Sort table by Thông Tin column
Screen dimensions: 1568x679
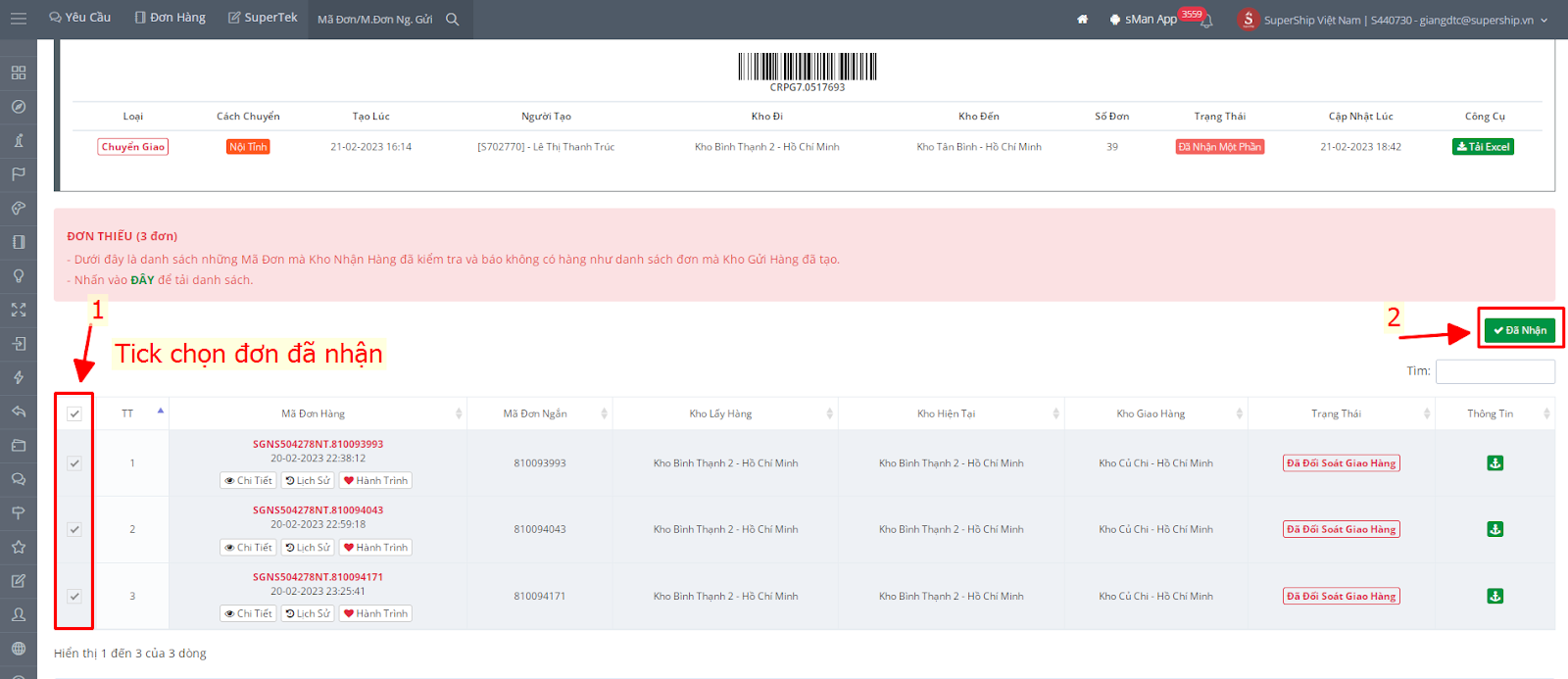click(1494, 413)
